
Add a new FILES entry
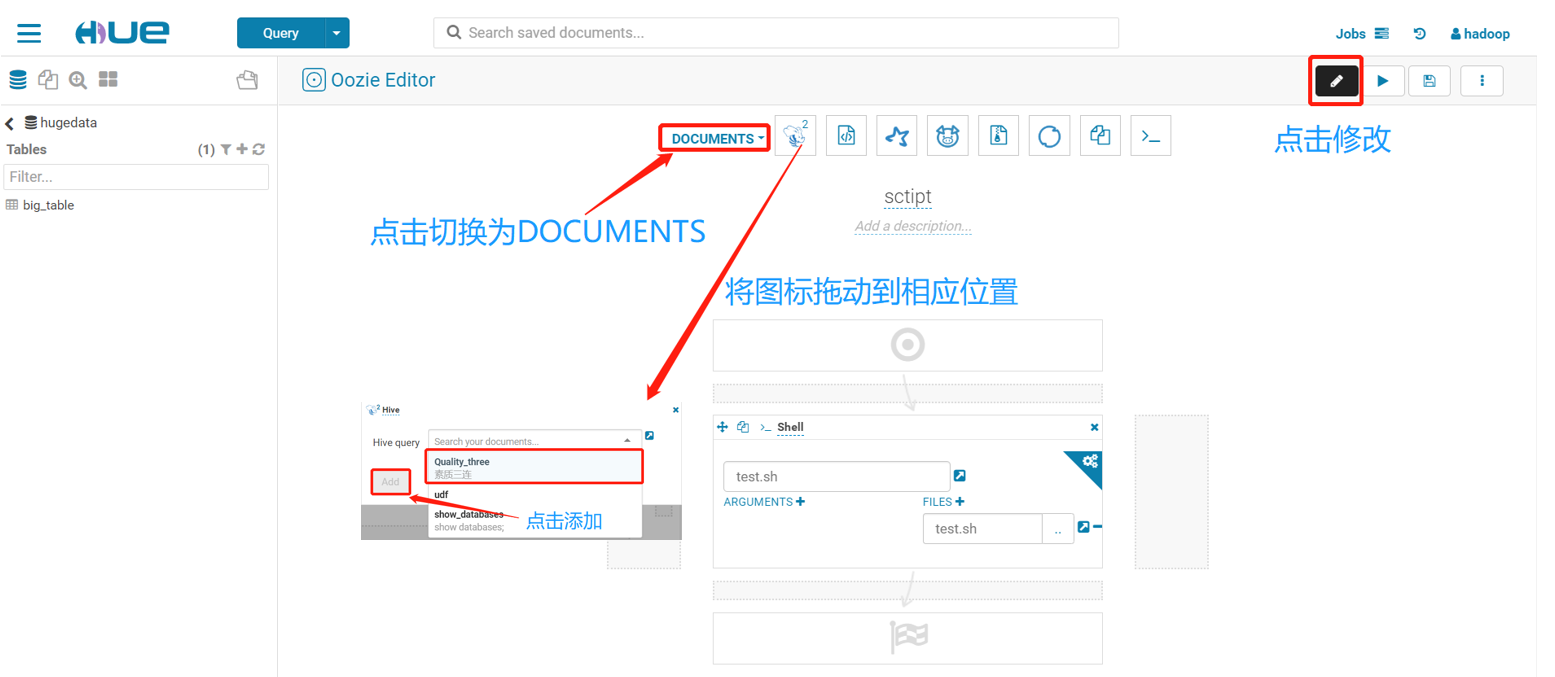[960, 502]
